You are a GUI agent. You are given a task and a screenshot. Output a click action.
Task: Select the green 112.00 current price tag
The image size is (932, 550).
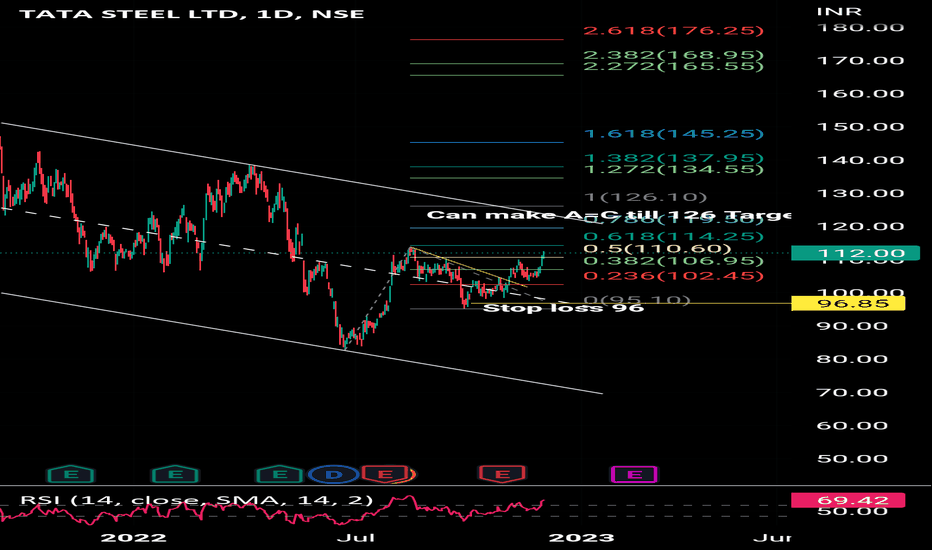855,253
